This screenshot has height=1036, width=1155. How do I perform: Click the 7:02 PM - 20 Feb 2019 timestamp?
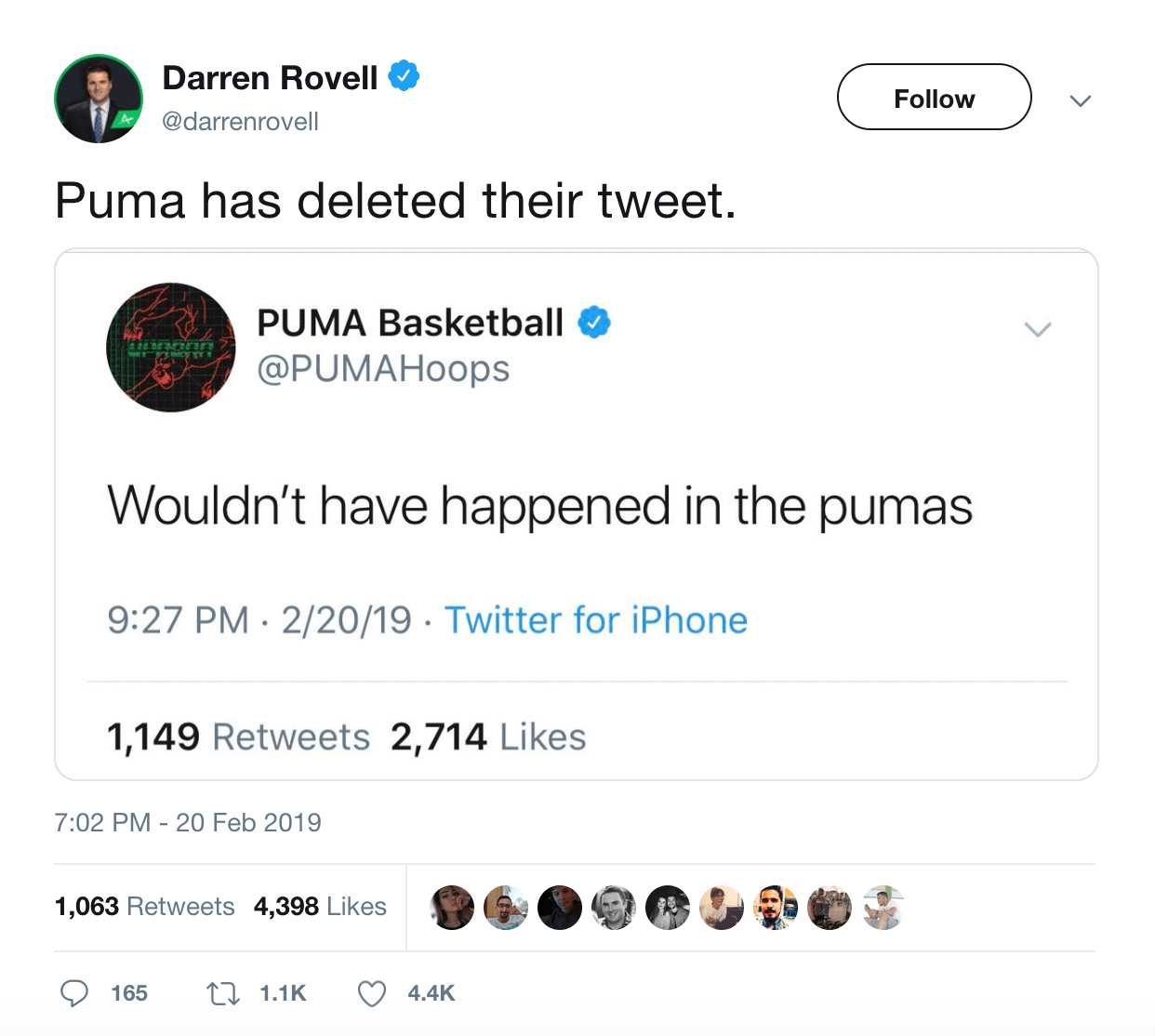[188, 823]
